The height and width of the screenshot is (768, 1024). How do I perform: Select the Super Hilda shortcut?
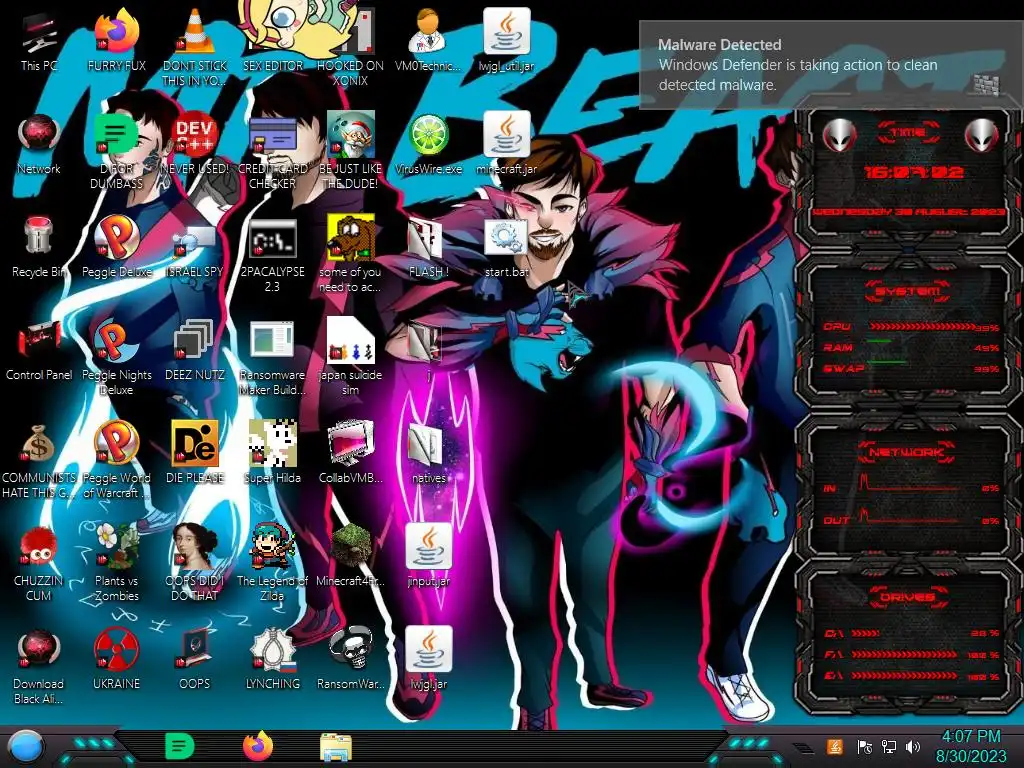tap(272, 454)
